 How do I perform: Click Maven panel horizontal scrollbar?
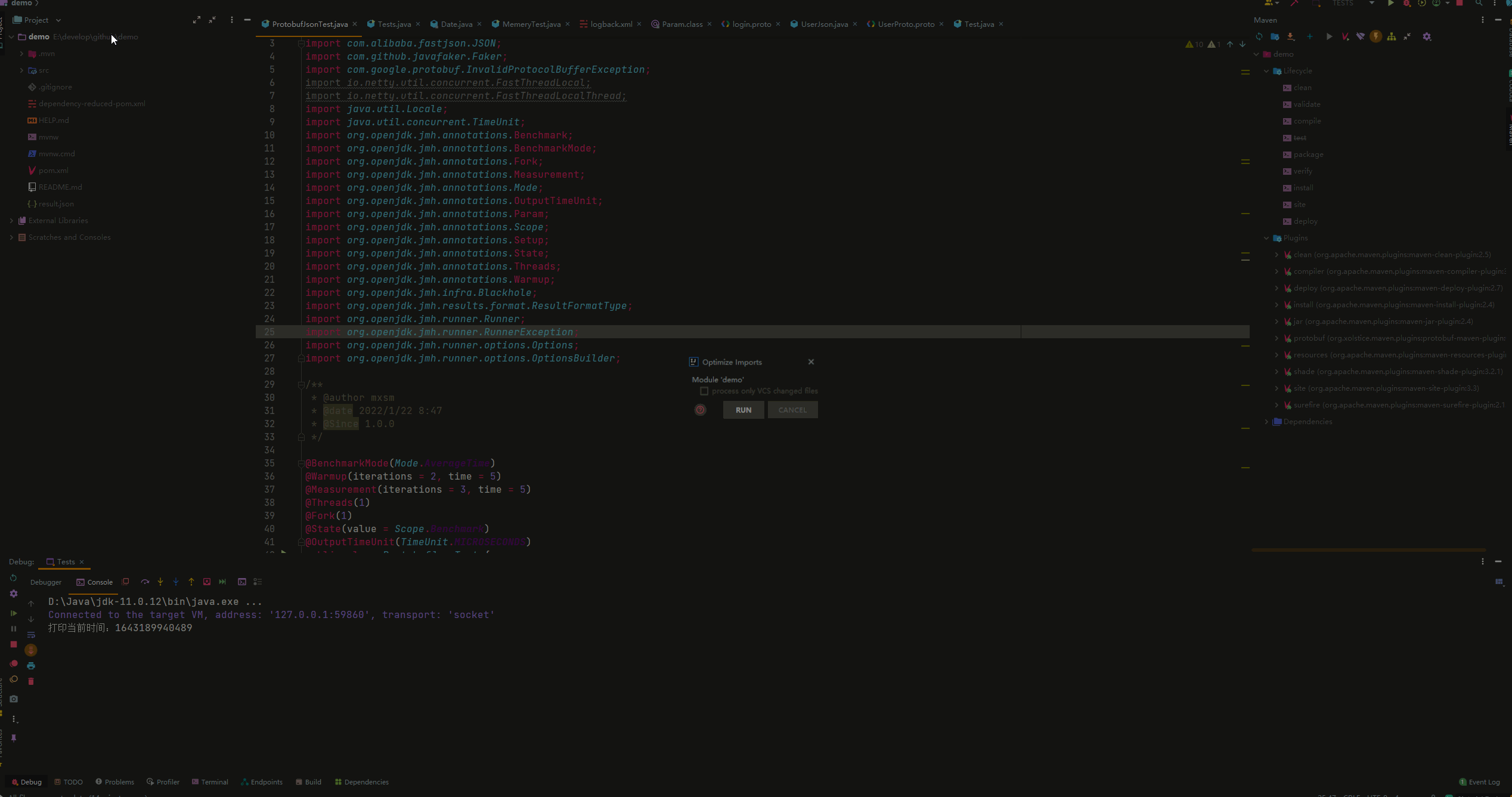[x=1368, y=549]
